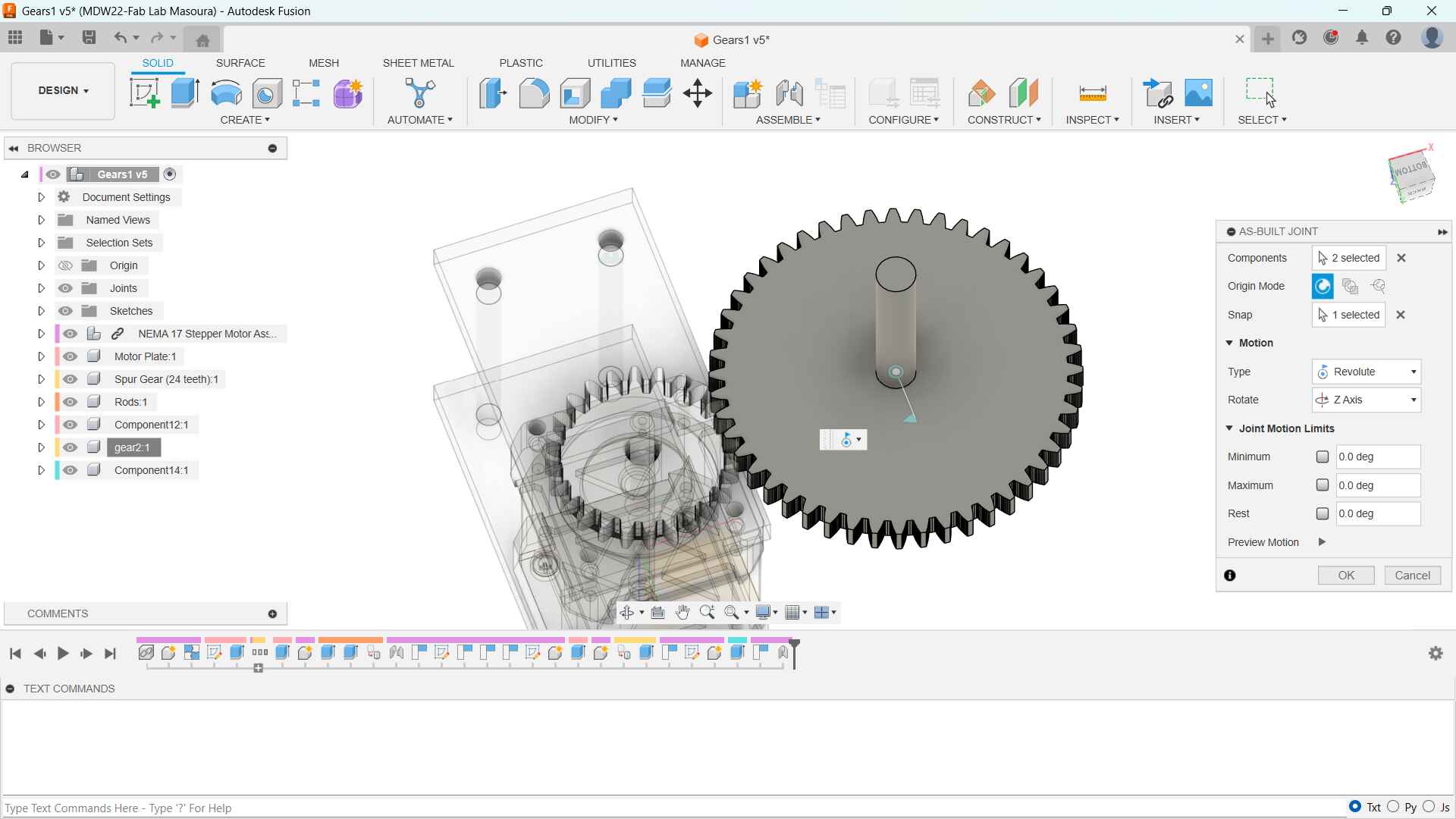Pick the Combine tool icon
This screenshot has height=819, width=1456.
(x=616, y=93)
